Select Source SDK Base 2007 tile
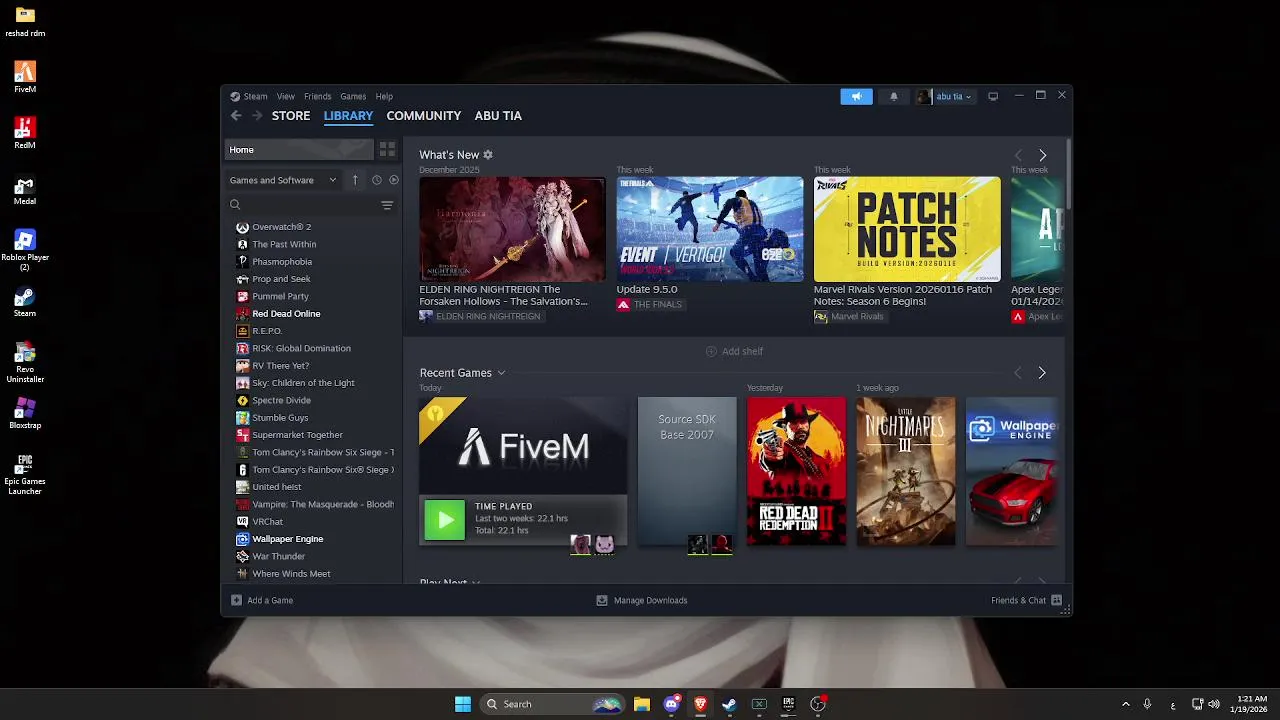The height and width of the screenshot is (720, 1280). pos(687,471)
